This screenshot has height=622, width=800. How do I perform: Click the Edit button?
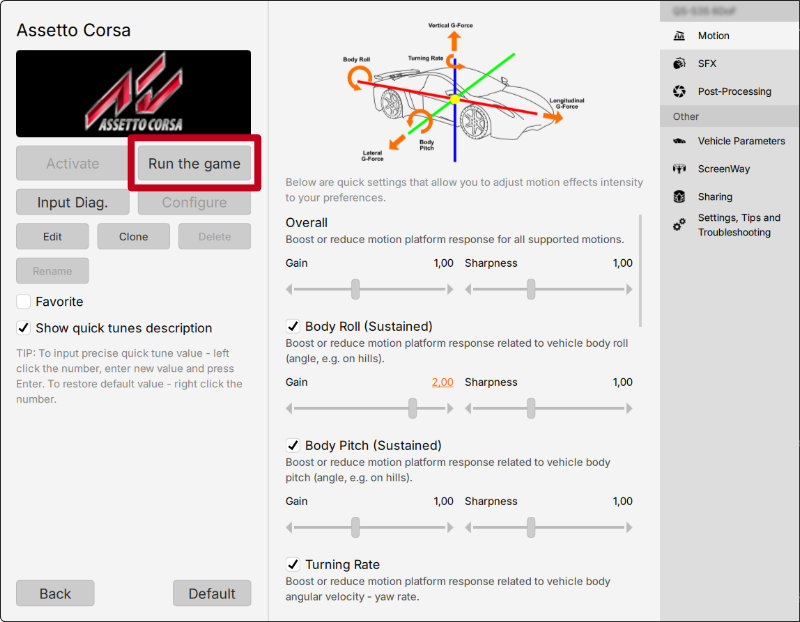[x=52, y=236]
